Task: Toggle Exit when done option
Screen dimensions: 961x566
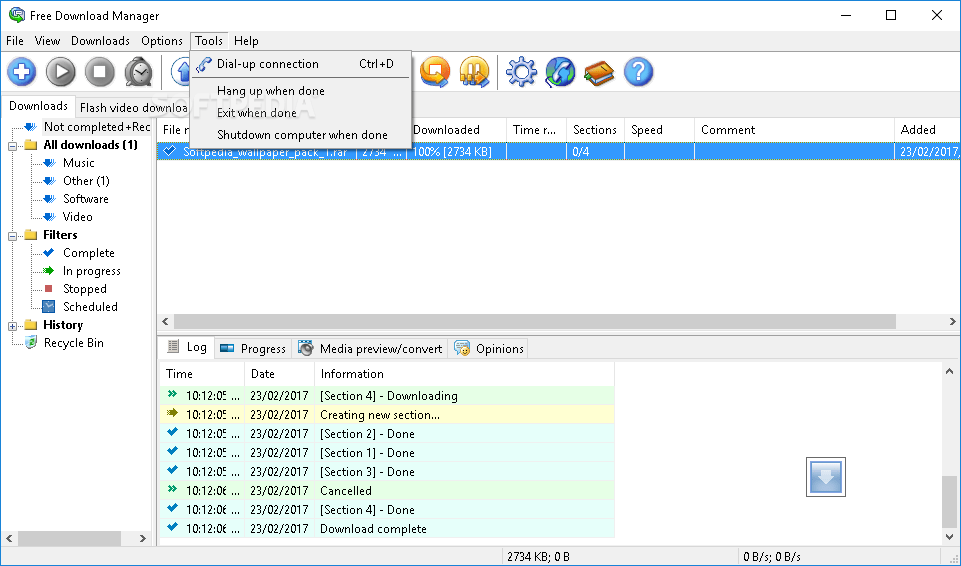Action: pyautogui.click(x=300, y=113)
